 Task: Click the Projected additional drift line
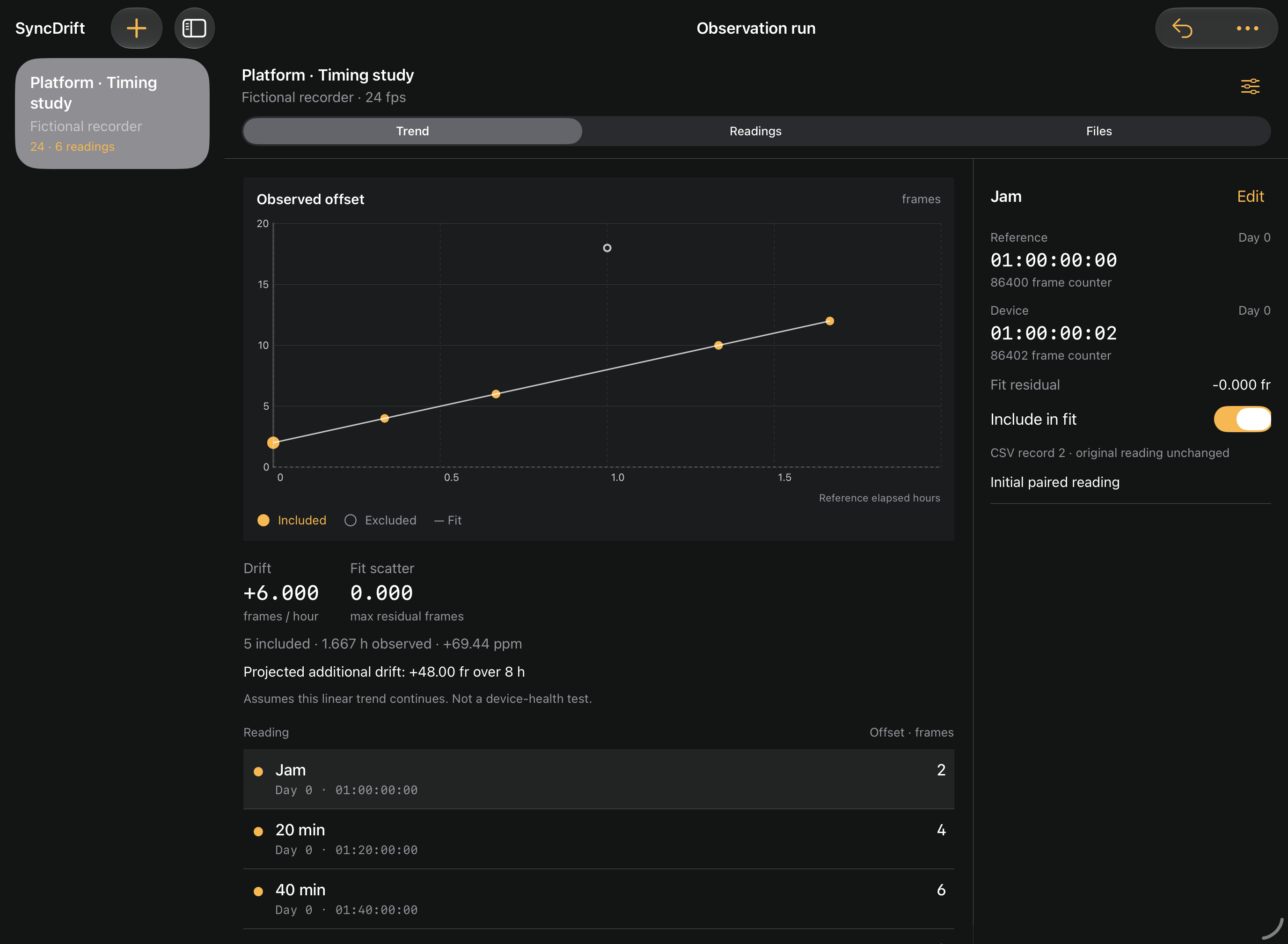tap(384, 671)
